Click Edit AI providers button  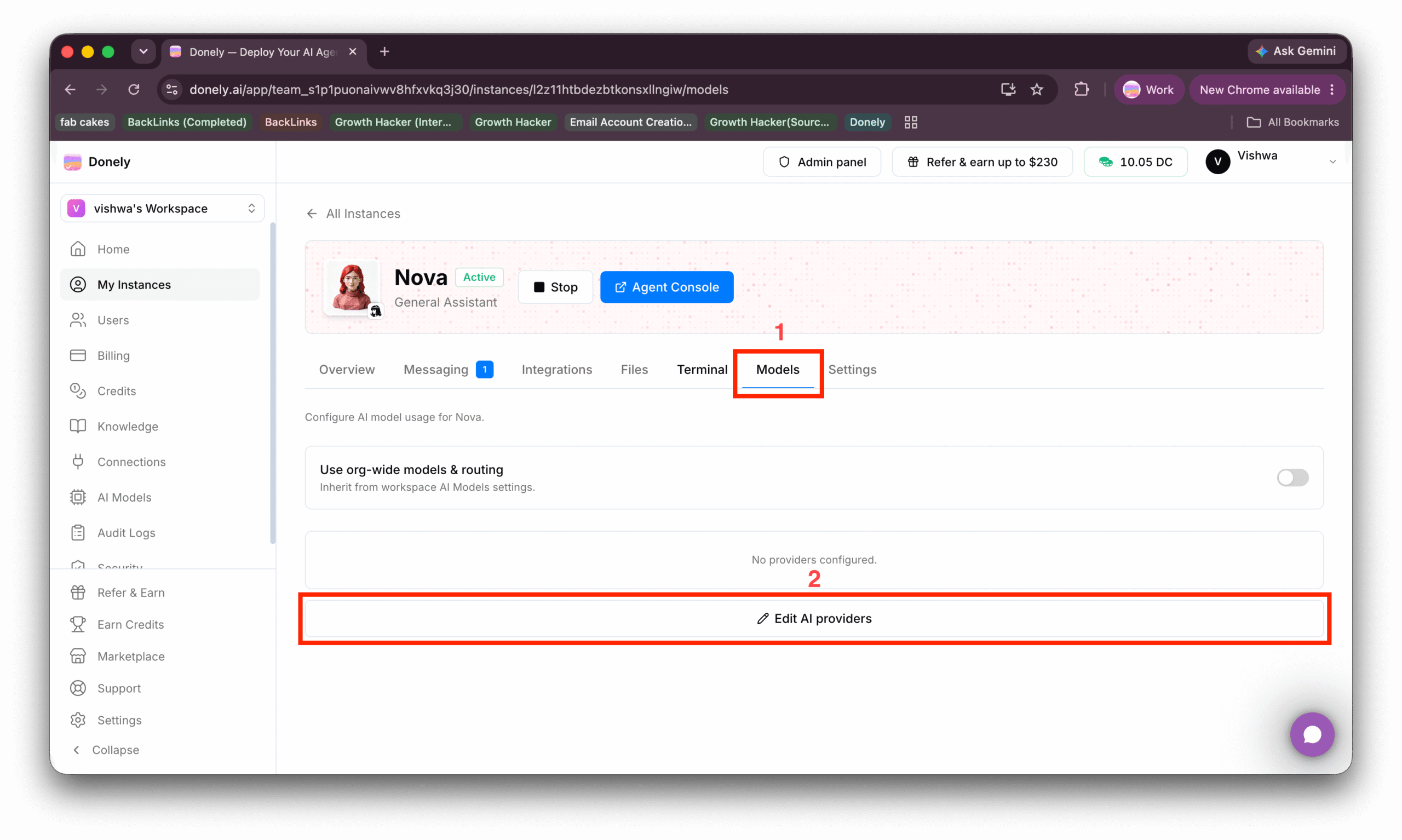click(x=813, y=618)
